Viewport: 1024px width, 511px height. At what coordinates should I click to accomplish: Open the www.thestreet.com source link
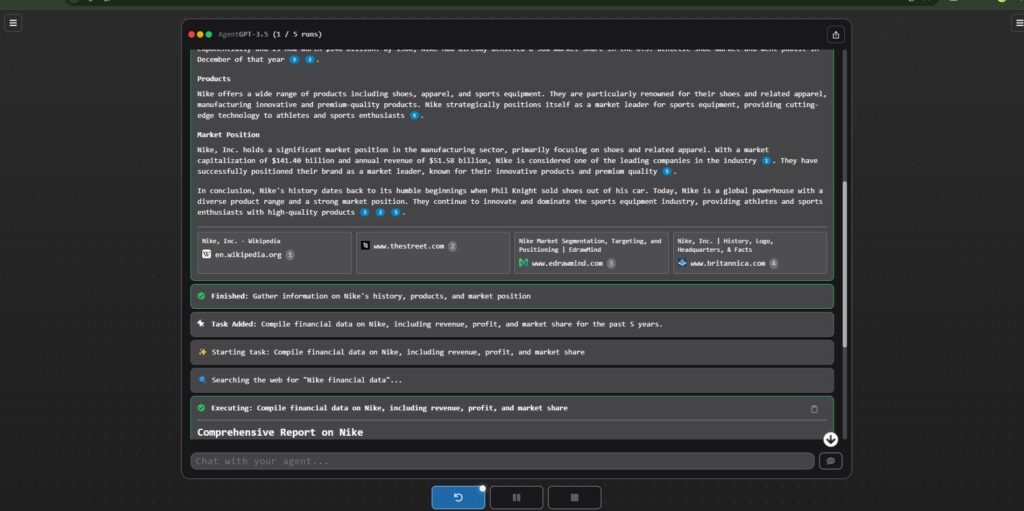point(408,246)
